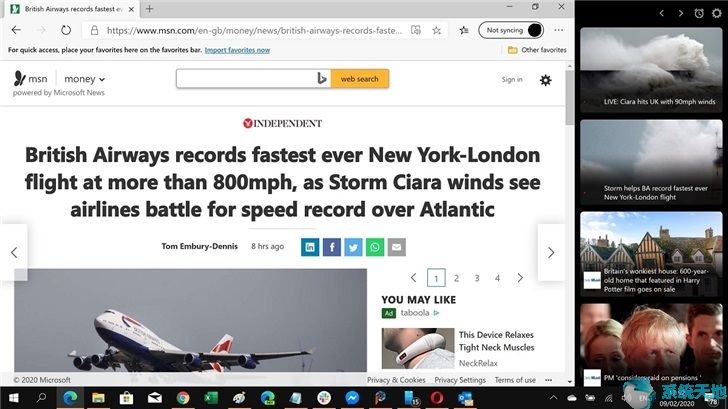728x409 pixels.
Task: Share article by email icon
Action: coord(396,247)
